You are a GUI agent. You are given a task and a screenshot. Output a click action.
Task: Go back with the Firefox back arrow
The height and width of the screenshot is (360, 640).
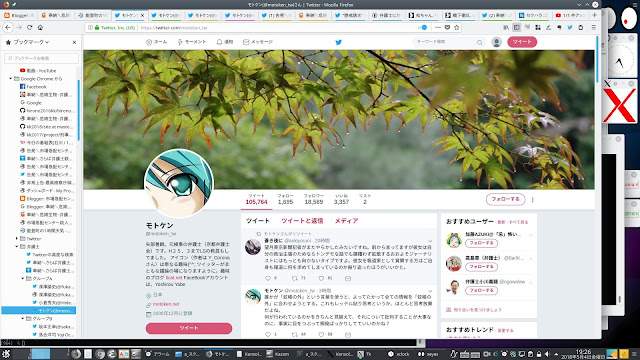(x=8, y=27)
